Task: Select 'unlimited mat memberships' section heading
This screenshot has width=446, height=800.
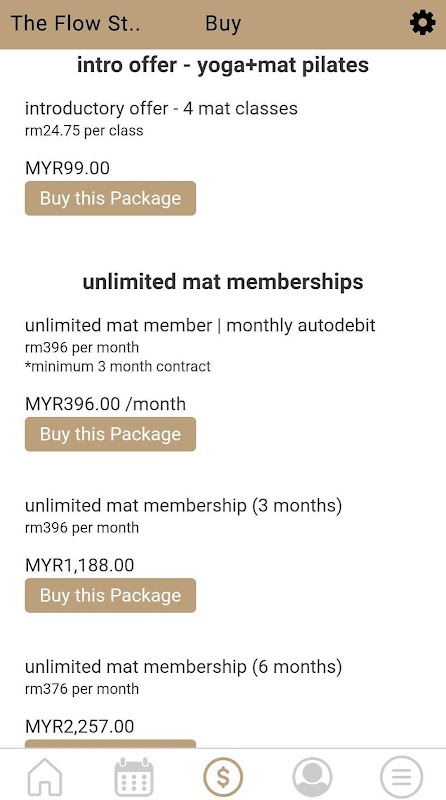Action: [223, 282]
